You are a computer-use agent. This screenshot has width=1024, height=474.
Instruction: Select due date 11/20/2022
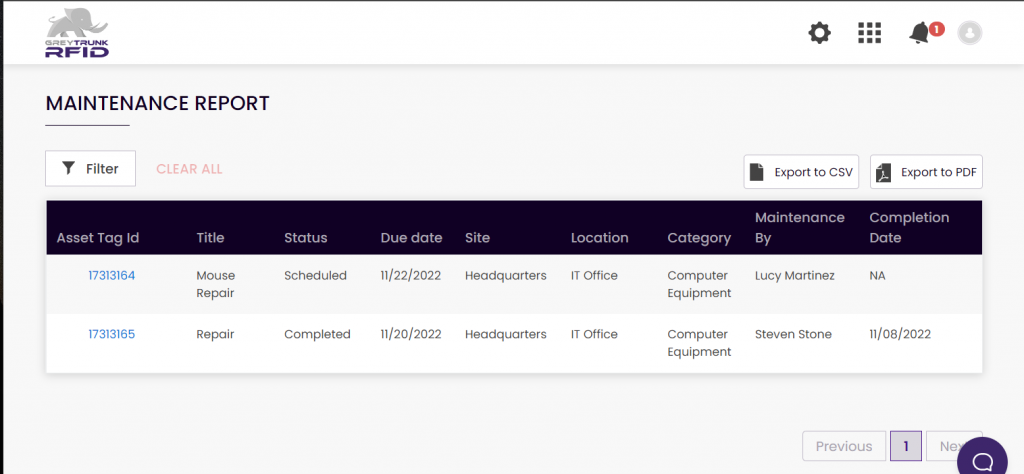[x=411, y=334]
